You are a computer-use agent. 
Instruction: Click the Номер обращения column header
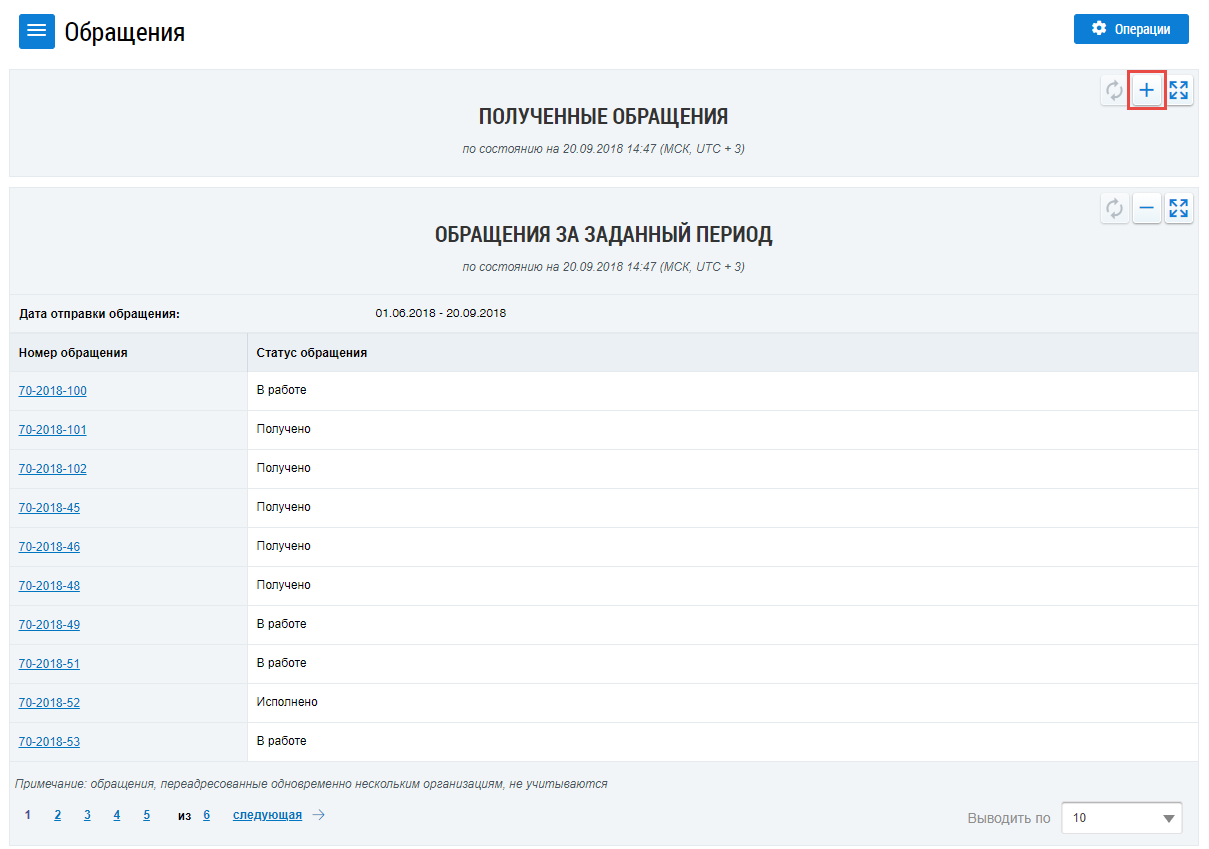click(x=73, y=353)
